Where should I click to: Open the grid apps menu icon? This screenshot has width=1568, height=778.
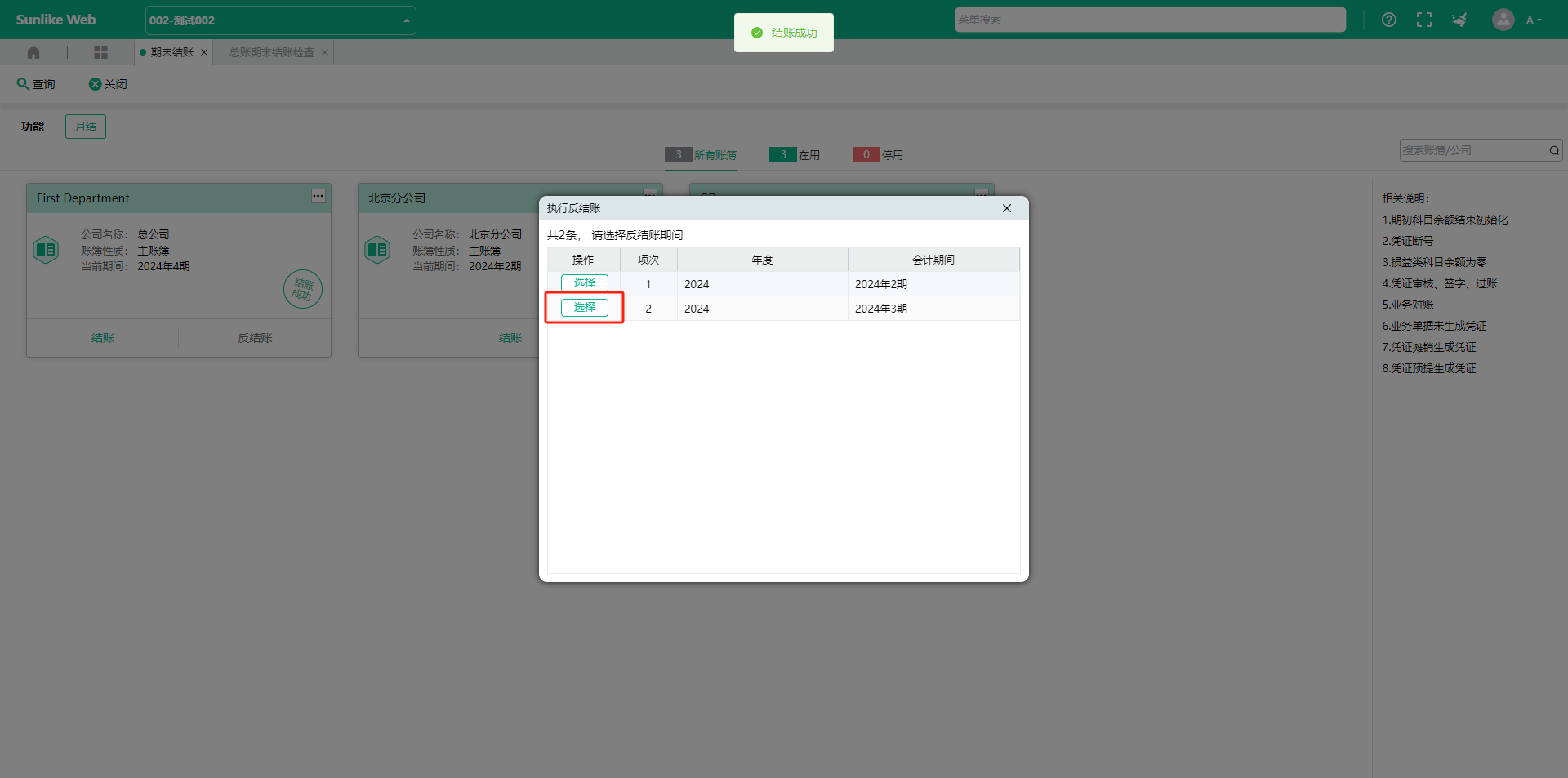pos(100,52)
